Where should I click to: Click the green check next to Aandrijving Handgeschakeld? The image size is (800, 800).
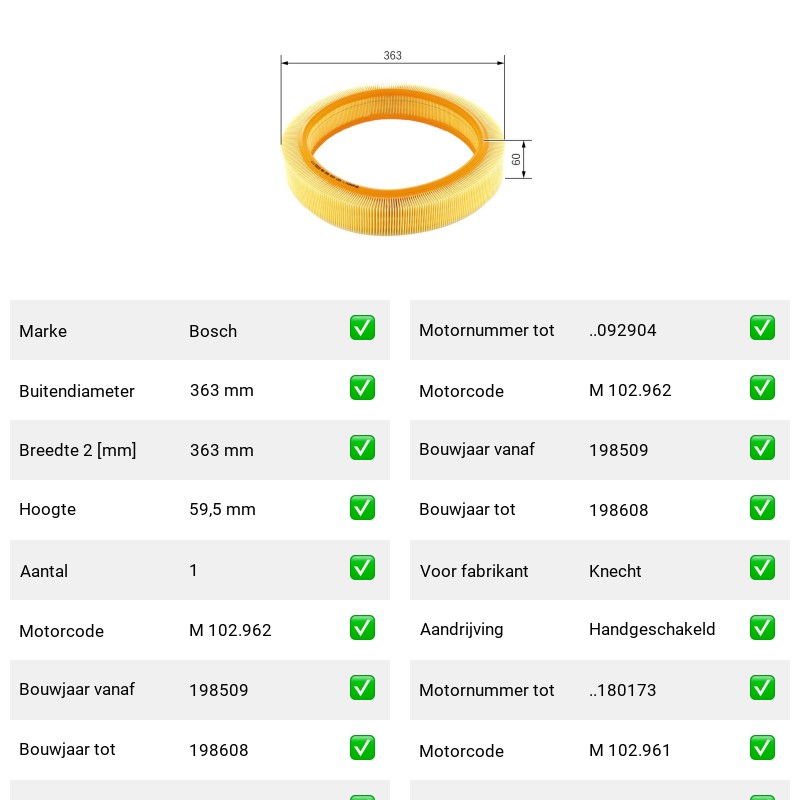pos(762,628)
